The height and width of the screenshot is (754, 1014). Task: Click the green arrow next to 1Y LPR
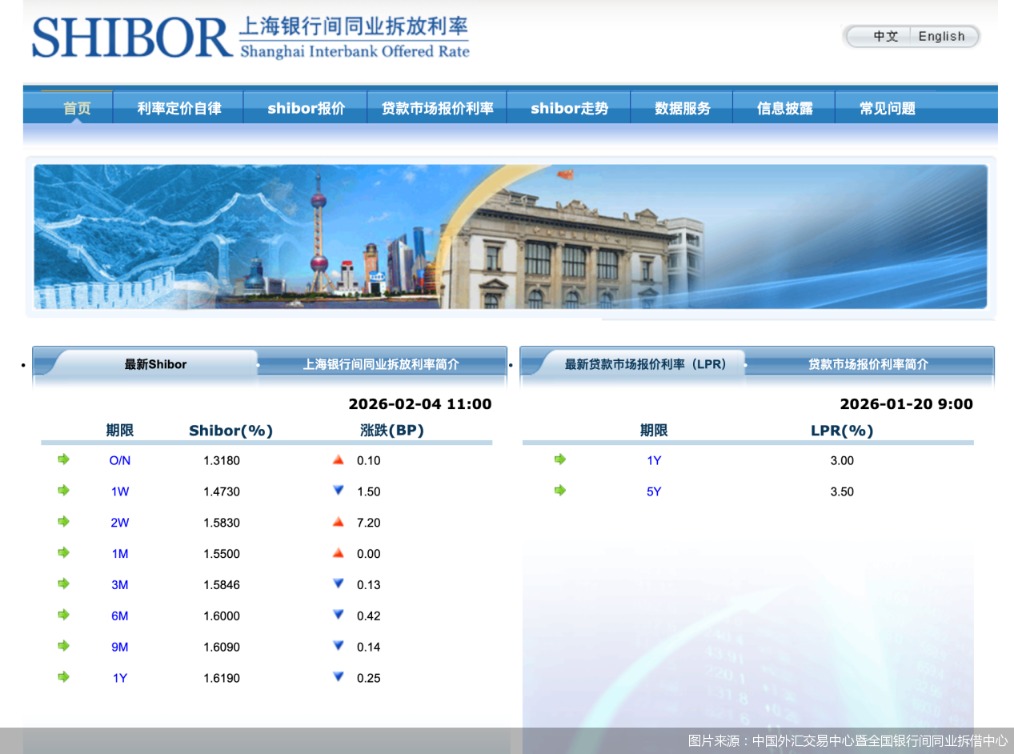[x=560, y=460]
